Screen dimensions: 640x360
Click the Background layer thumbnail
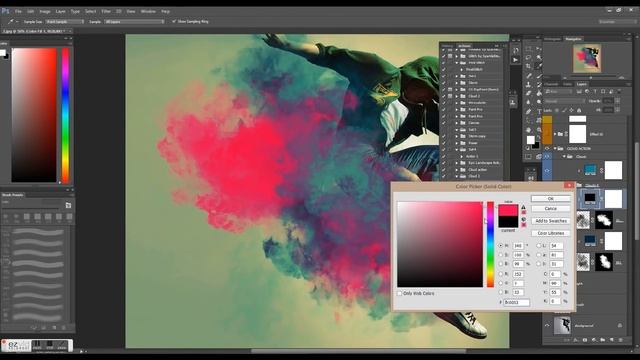[562, 326]
